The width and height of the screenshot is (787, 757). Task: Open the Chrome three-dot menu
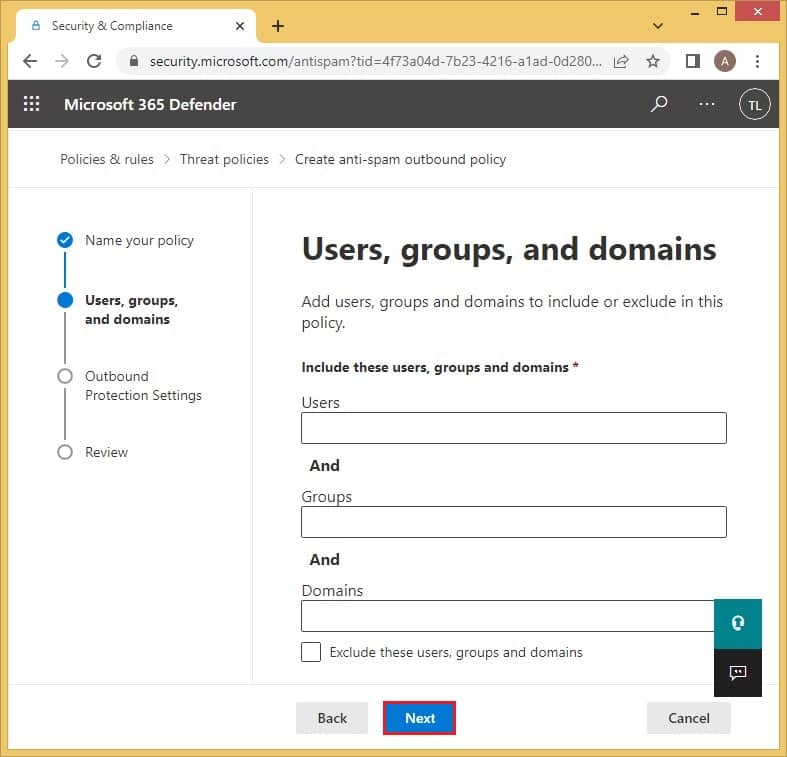[759, 61]
